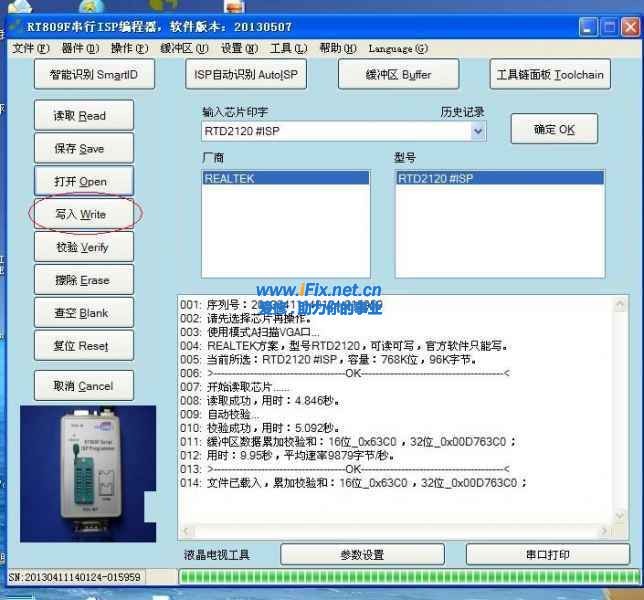The image size is (644, 600).
Task: Click the ISP AutoISP detect button
Action: [x=246, y=74]
